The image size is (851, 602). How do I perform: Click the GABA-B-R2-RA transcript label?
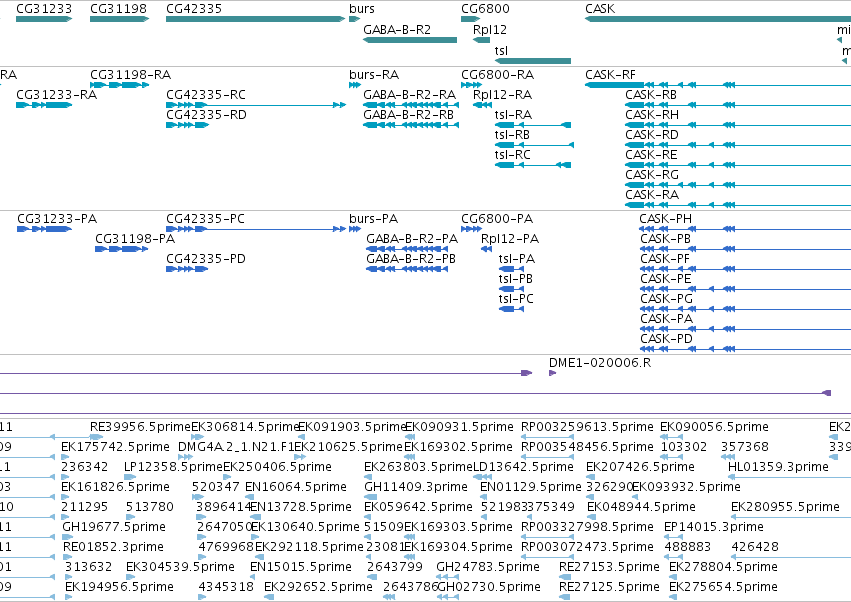[x=409, y=94]
